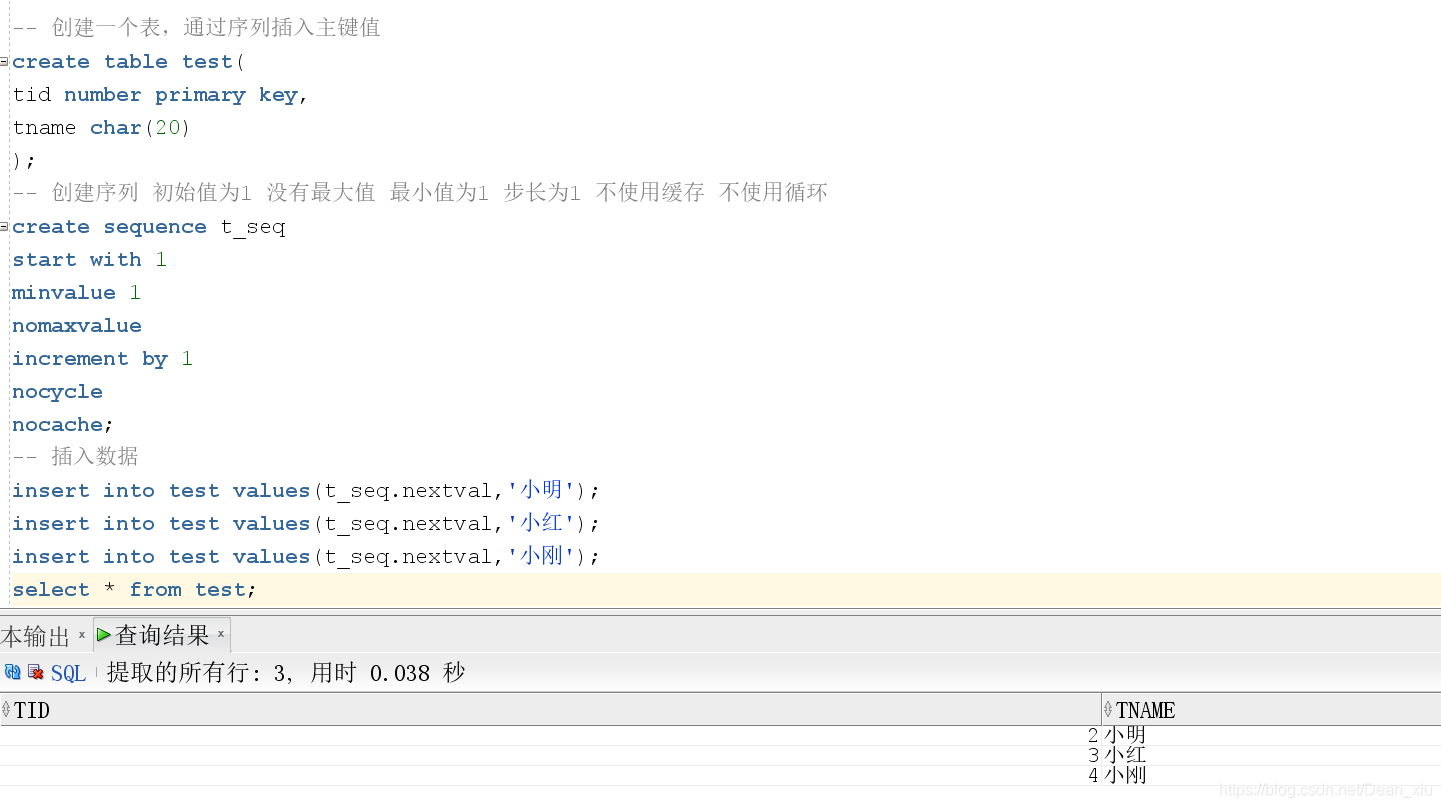Viewport: 1441px width, 808px height.
Task: Close the 查询结果 tab
Action: click(221, 634)
